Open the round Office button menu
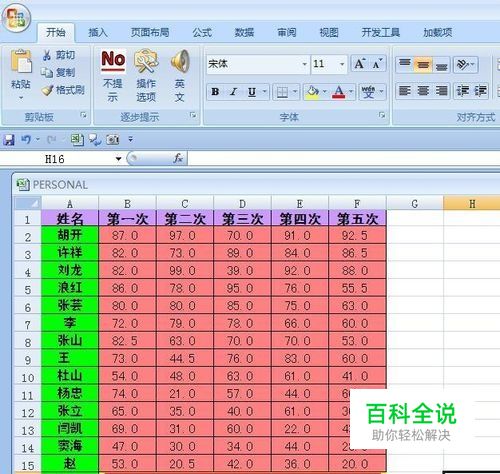The width and height of the screenshot is (500, 474). tap(16, 18)
